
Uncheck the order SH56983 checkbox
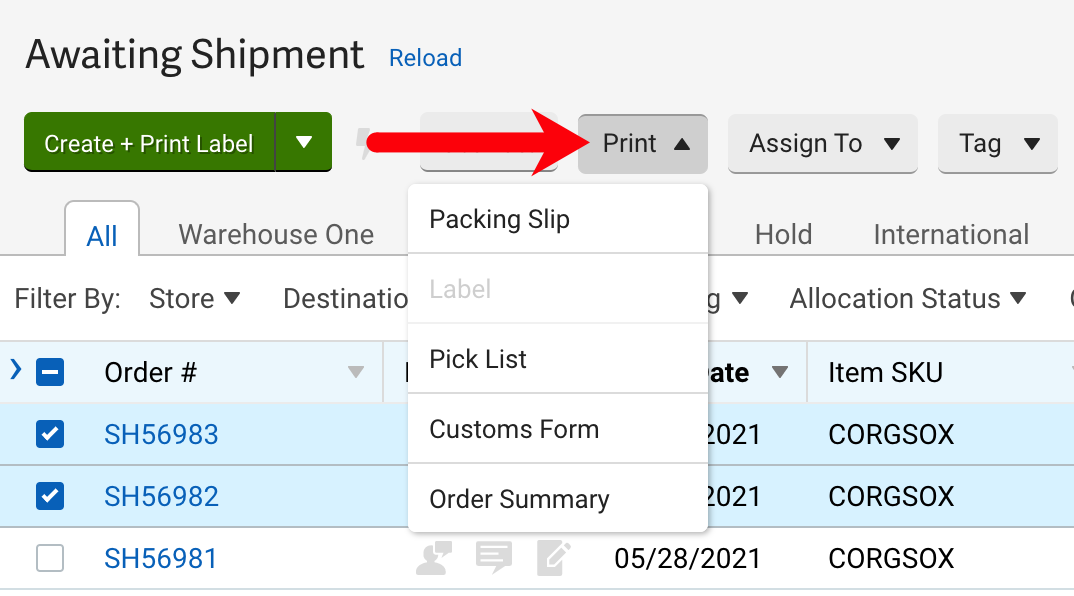click(50, 434)
